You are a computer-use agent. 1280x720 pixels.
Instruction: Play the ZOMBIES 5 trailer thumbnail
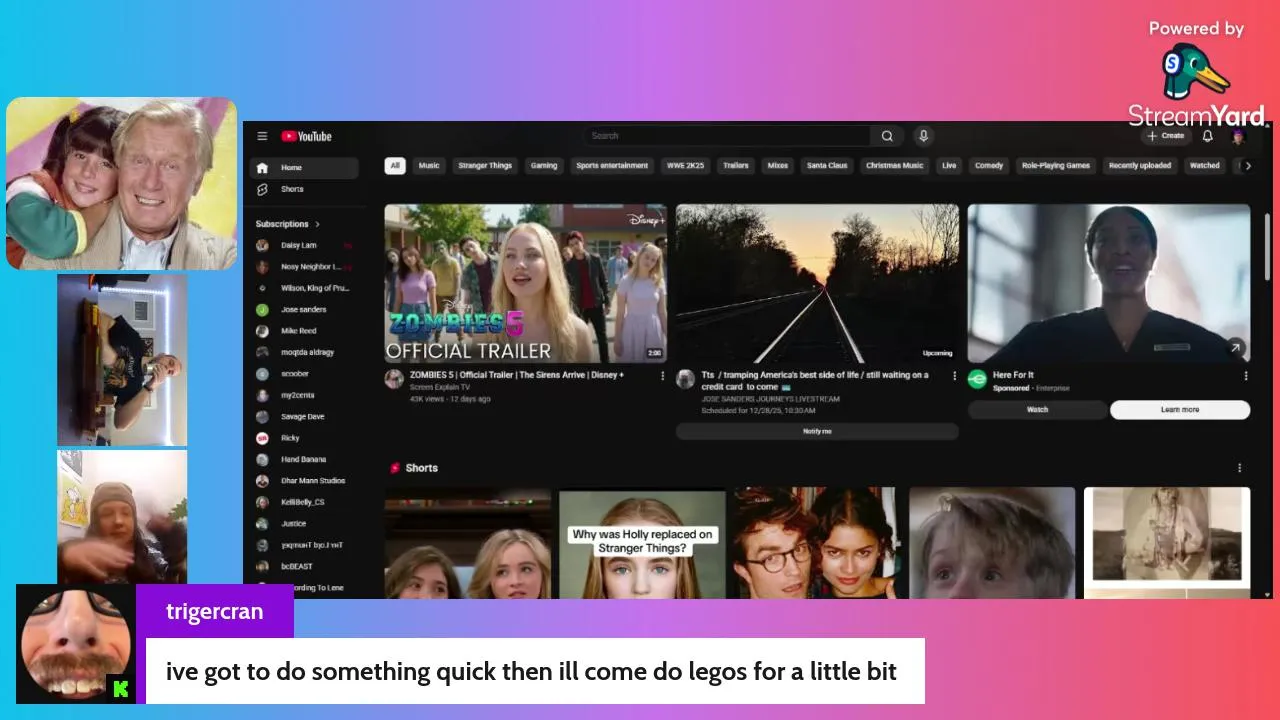[526, 283]
